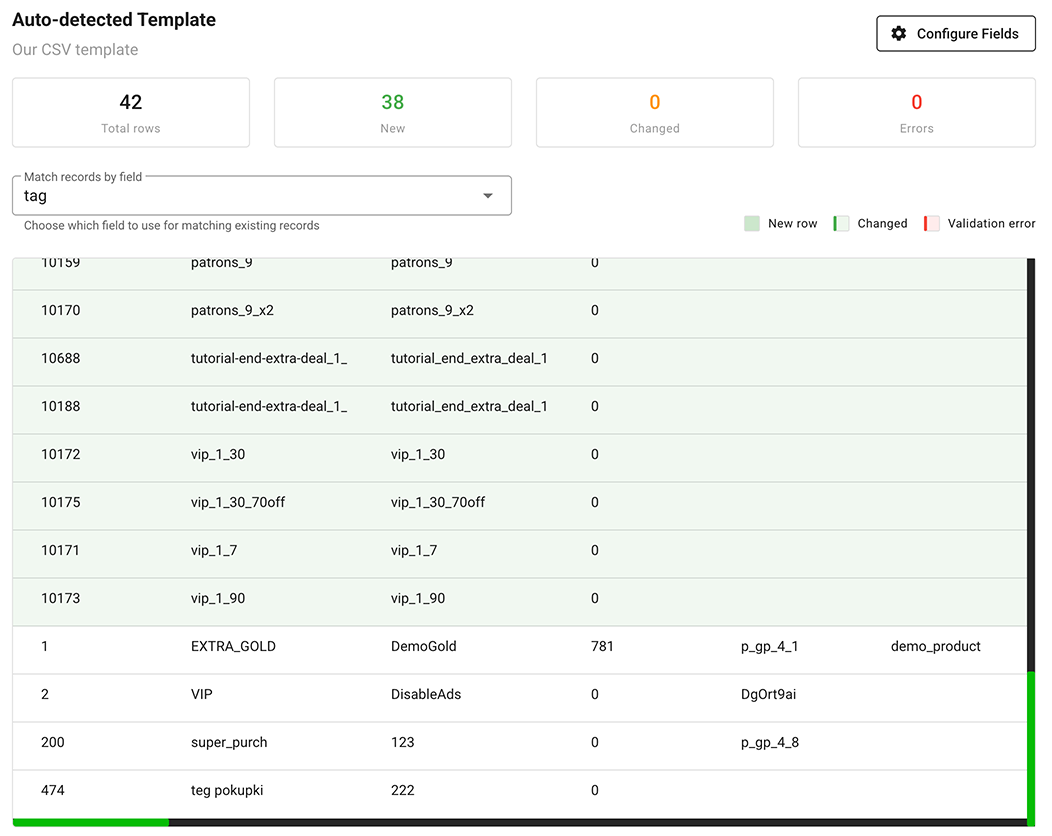The width and height of the screenshot is (1052, 836).
Task: Click the demo_product cell
Action: [x=935, y=647]
